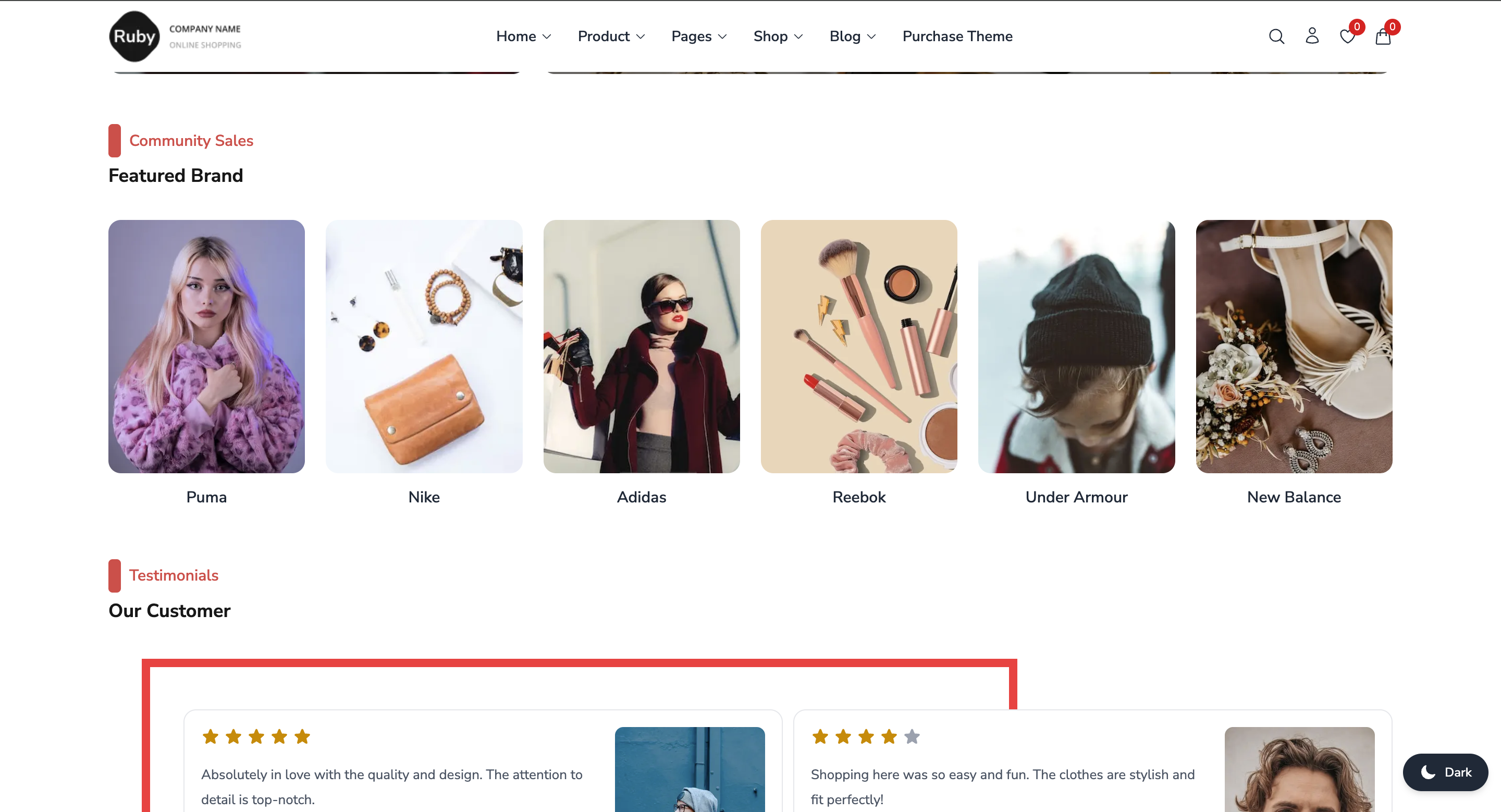Viewport: 1501px width, 812px height.
Task: Open the shopping bag cart icon
Action: (x=1383, y=36)
